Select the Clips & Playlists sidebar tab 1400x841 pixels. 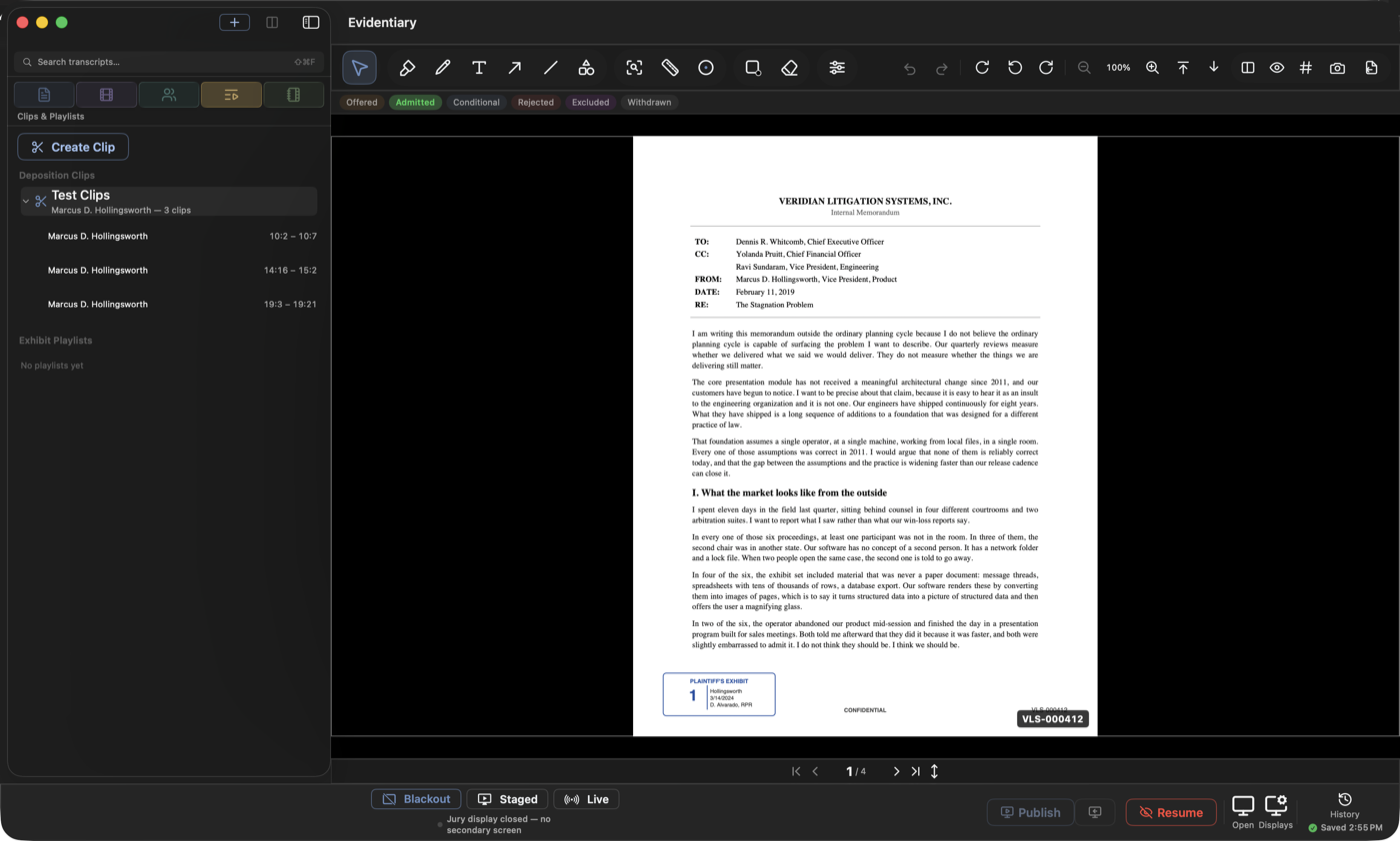(x=231, y=95)
